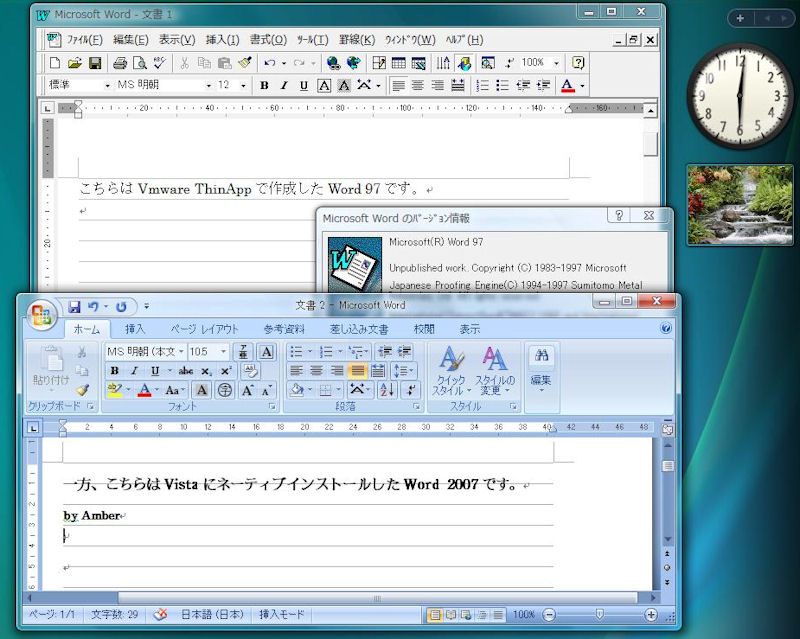Click the horizontal scrollbar in Word 2007

click(378, 598)
